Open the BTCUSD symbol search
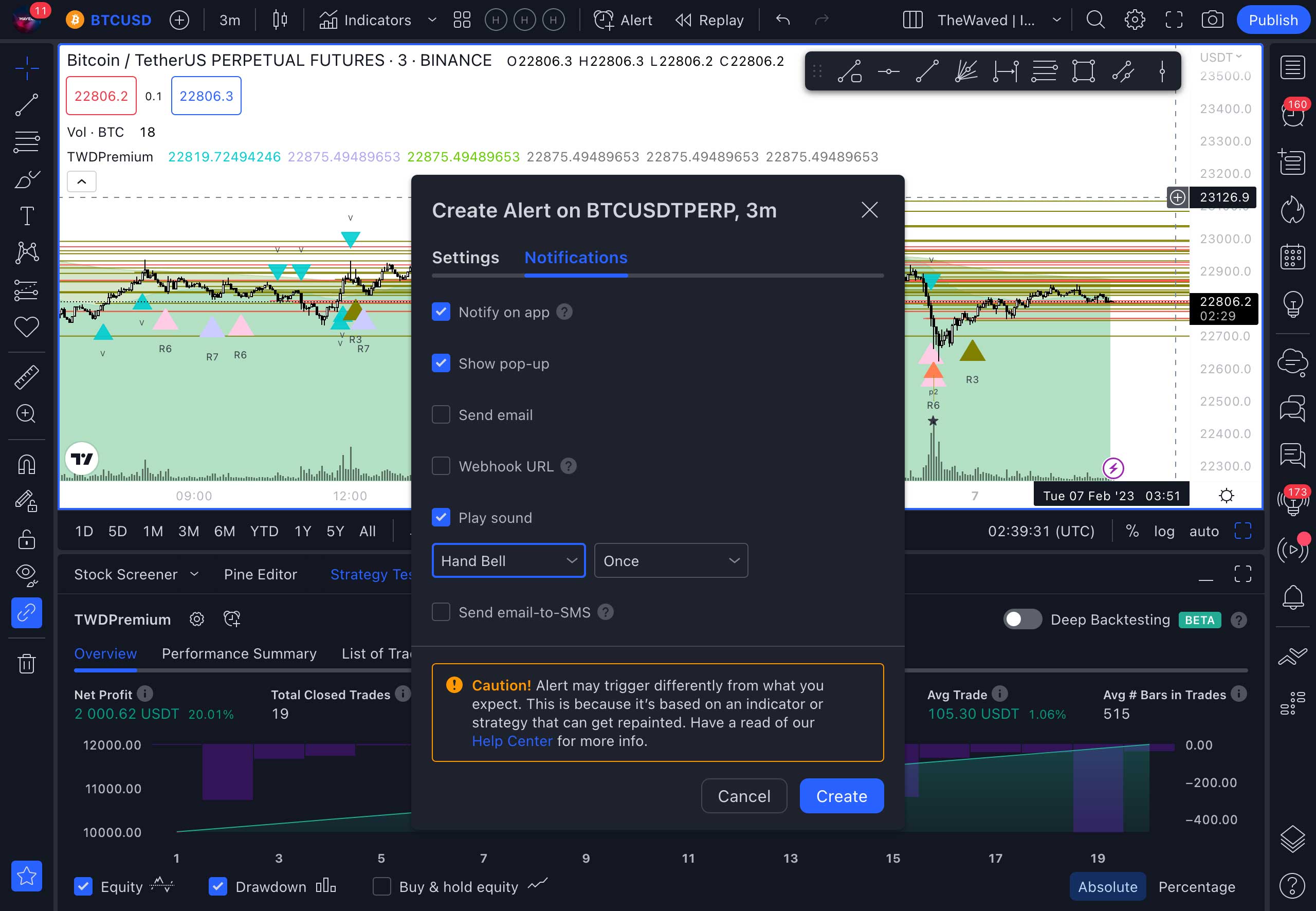 [x=110, y=20]
